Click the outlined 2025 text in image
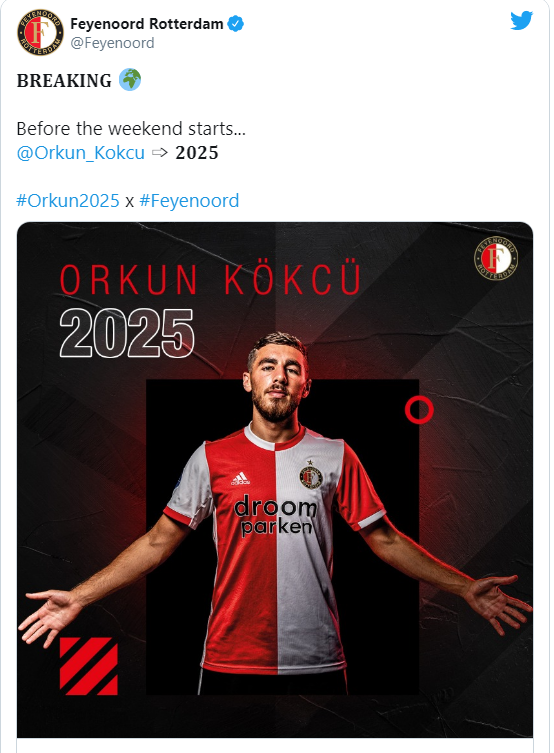 [127, 333]
